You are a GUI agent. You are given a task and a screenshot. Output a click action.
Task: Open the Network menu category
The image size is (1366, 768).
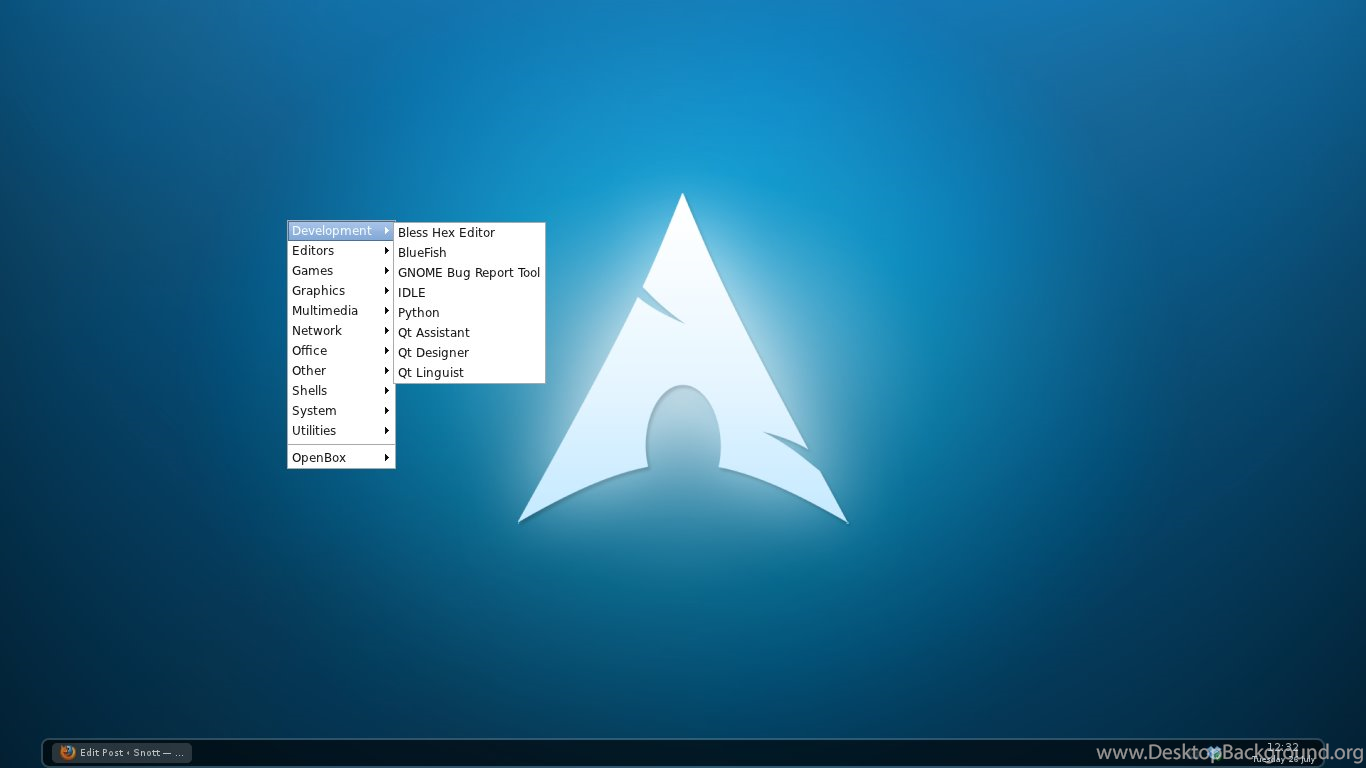[x=317, y=331]
